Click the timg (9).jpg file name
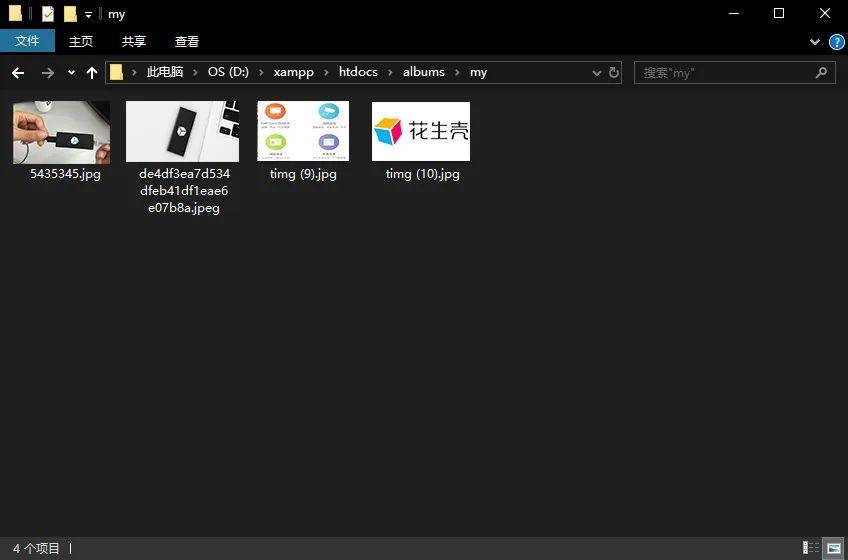This screenshot has width=848, height=560. [x=303, y=174]
